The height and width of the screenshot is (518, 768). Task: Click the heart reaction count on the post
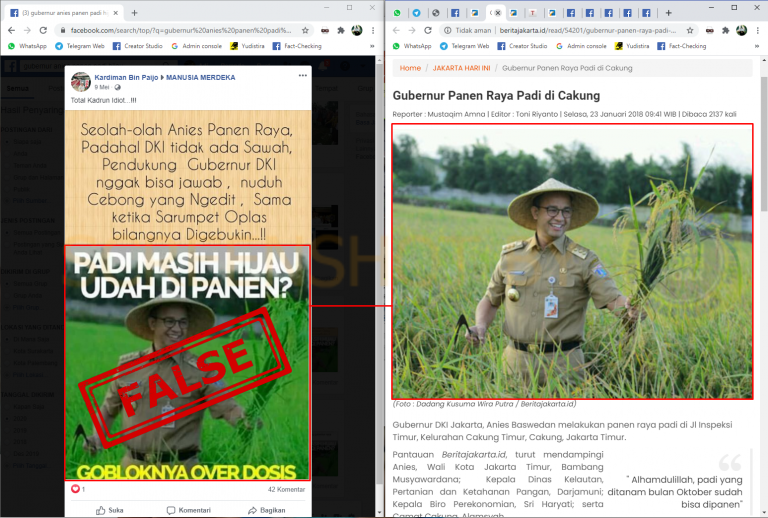tap(78, 489)
